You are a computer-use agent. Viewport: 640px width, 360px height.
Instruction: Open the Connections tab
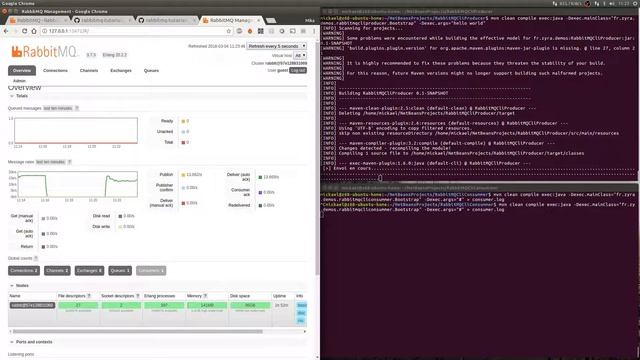(56, 71)
